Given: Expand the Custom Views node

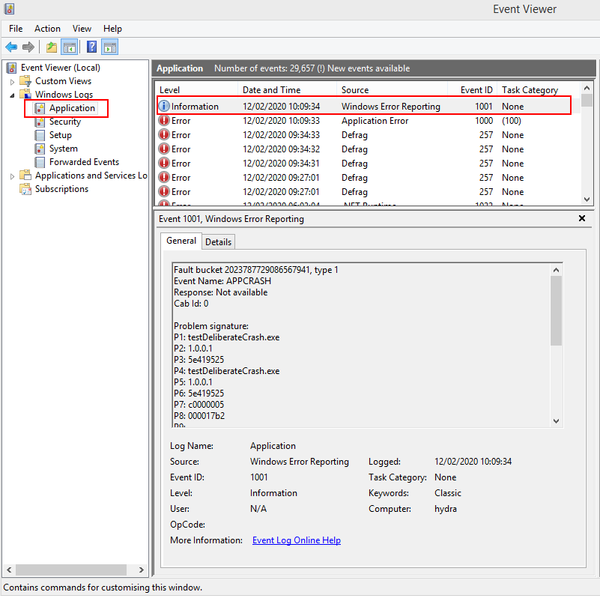Looking at the screenshot, I should pos(13,81).
